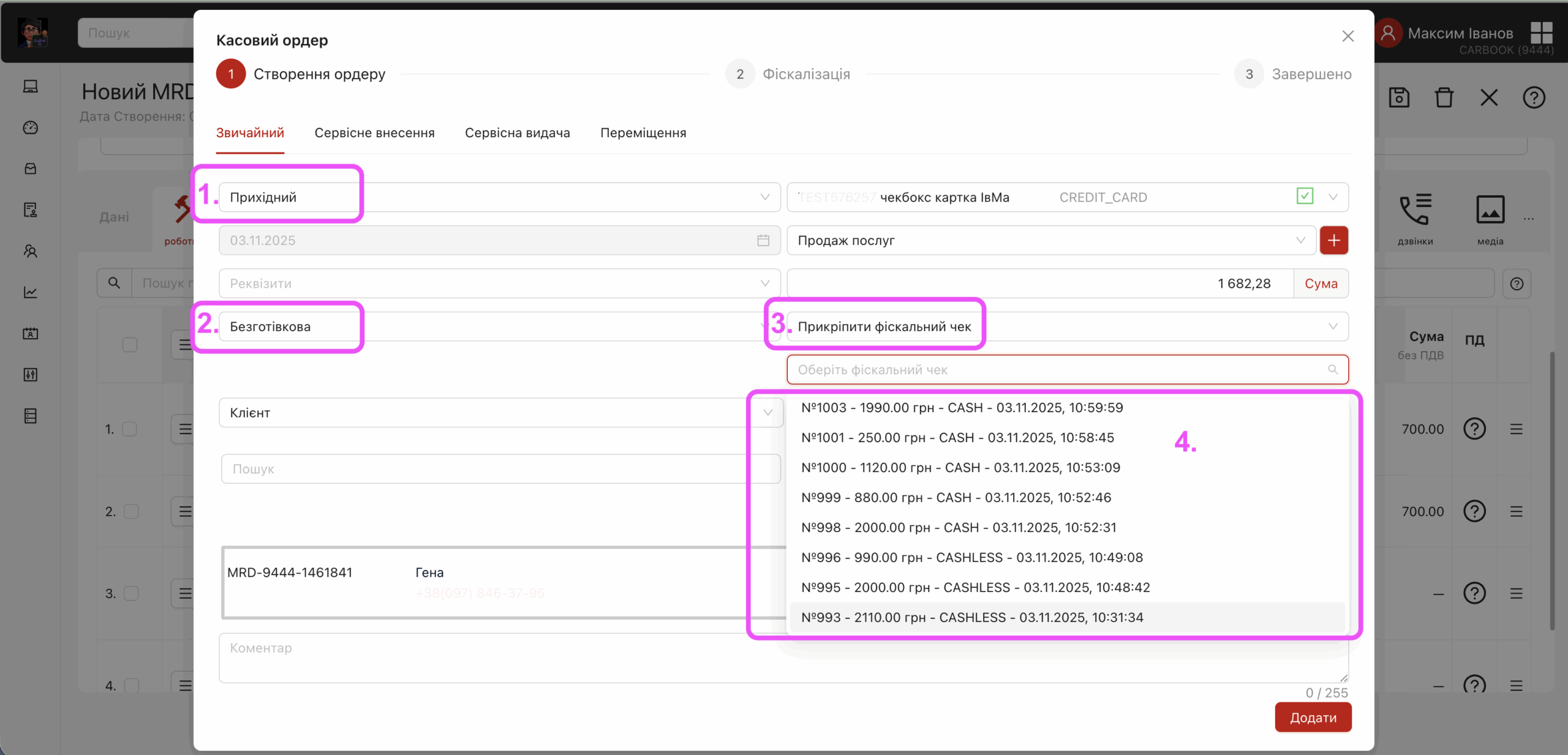
Task: Click the Додати button
Action: [1313, 718]
